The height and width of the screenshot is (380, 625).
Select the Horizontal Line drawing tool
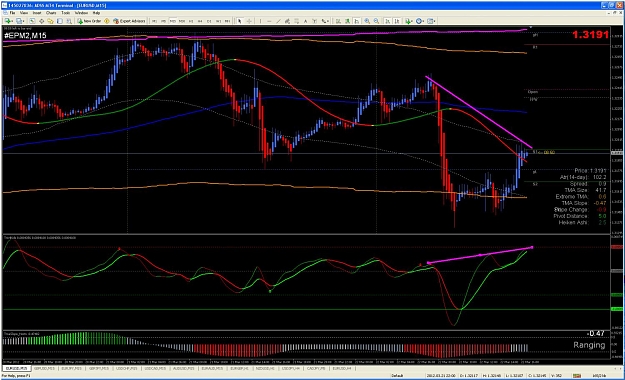click(269, 21)
